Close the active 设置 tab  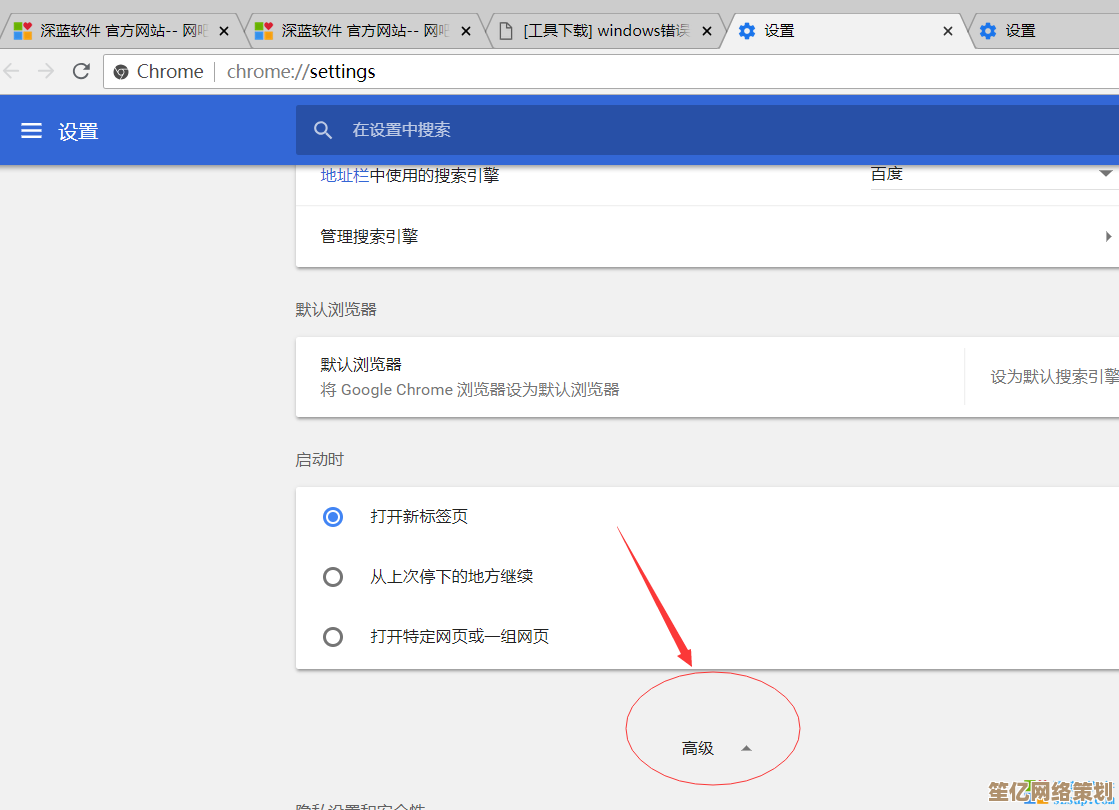[948, 31]
